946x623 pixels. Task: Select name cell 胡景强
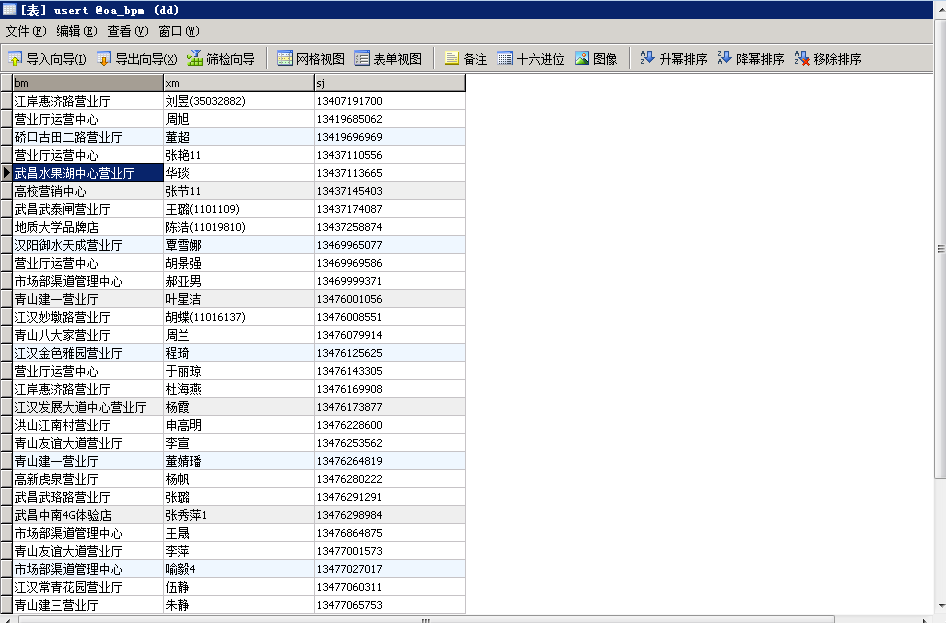tap(239, 263)
